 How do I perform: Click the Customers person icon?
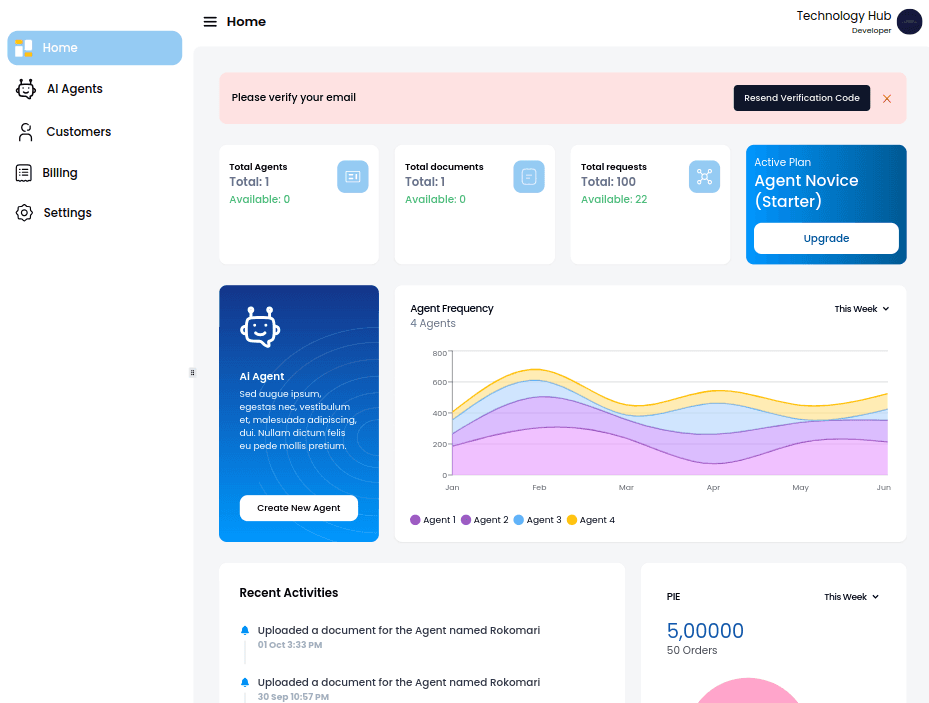(x=25, y=132)
